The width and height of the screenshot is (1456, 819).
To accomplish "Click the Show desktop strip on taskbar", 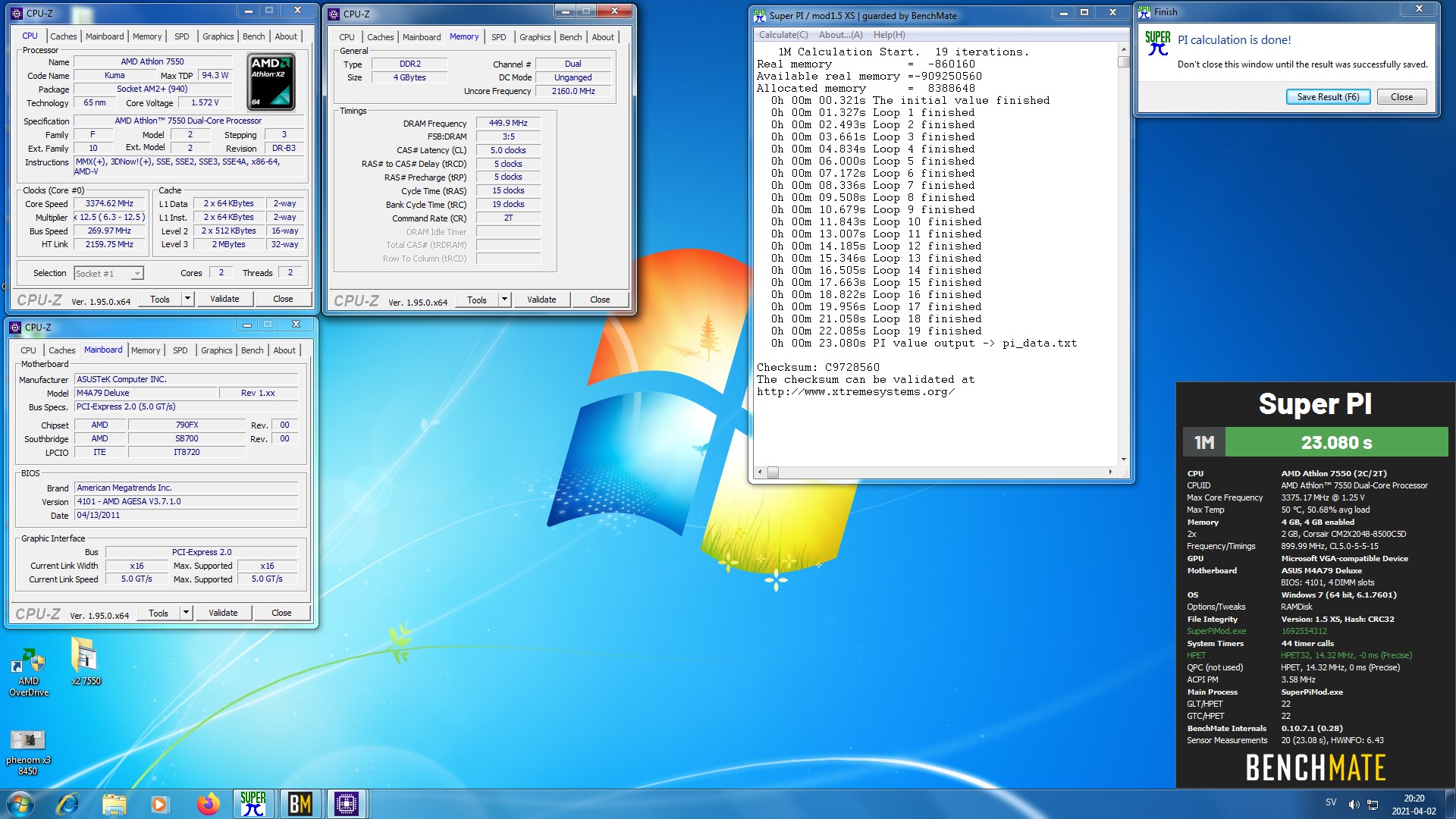I will [1450, 804].
